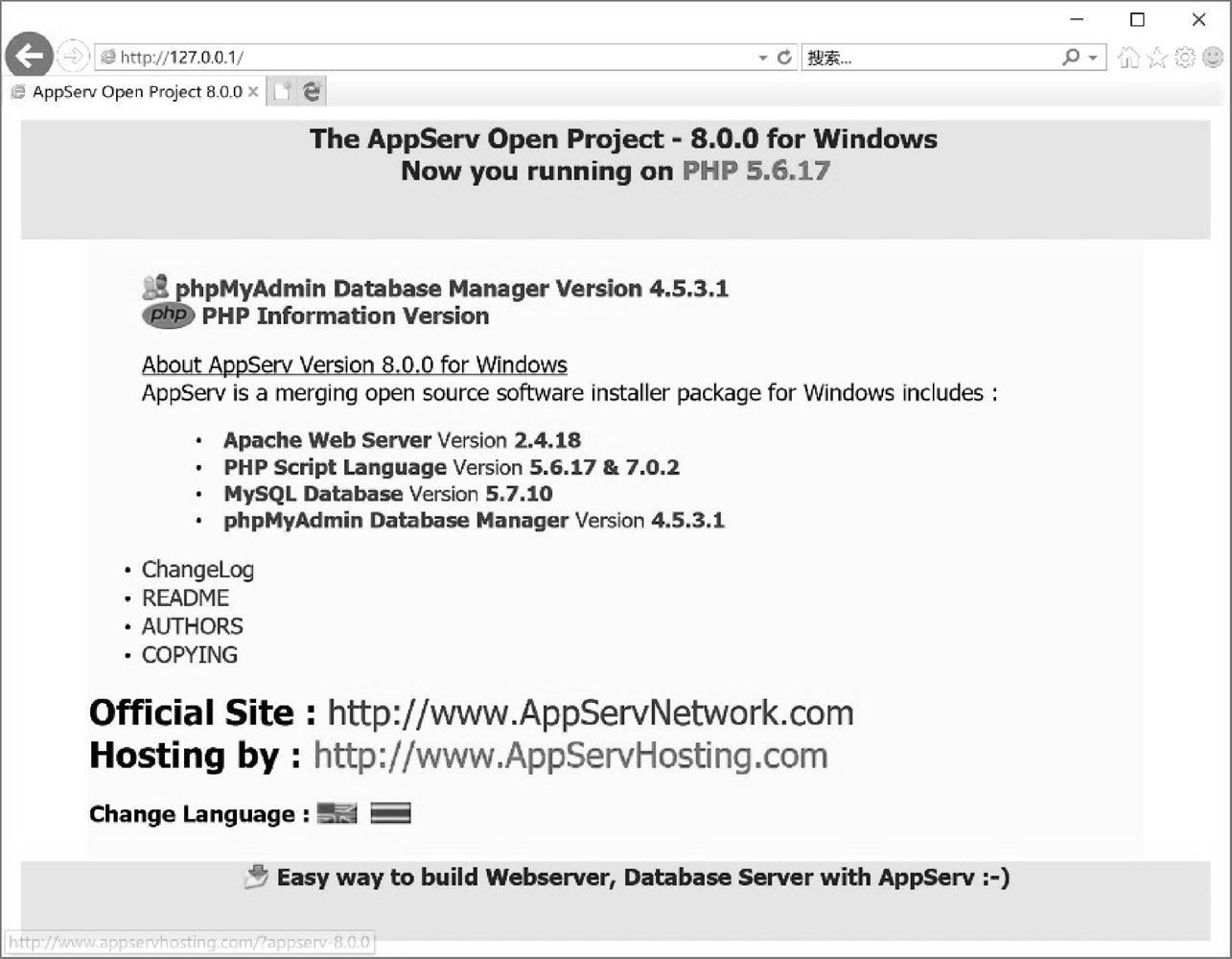The image size is (1232, 959).
Task: Minimize the browser window
Action: (1077, 19)
